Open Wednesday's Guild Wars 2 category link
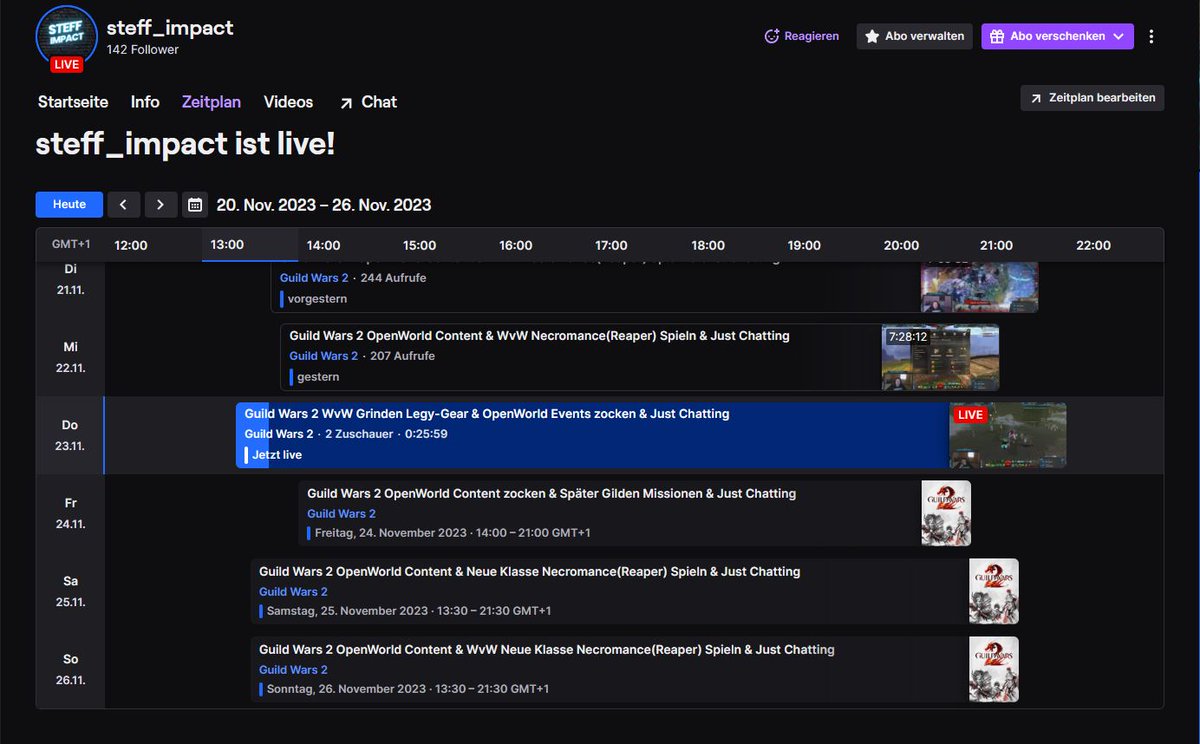 tap(323, 356)
